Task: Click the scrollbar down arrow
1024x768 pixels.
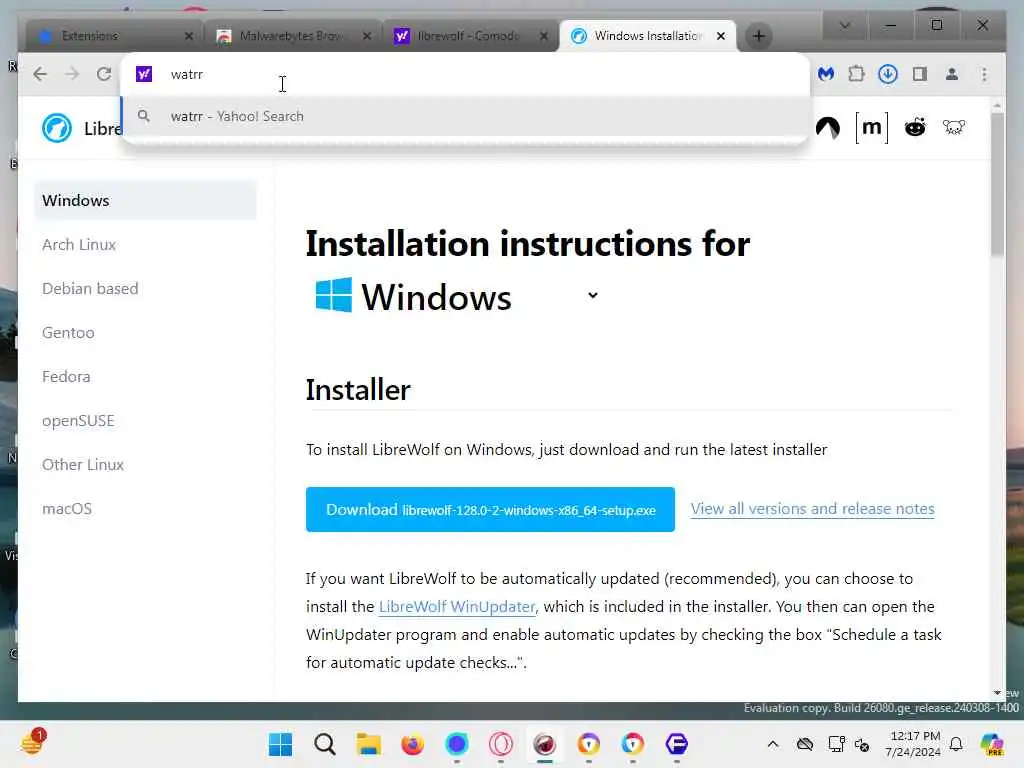Action: [997, 692]
